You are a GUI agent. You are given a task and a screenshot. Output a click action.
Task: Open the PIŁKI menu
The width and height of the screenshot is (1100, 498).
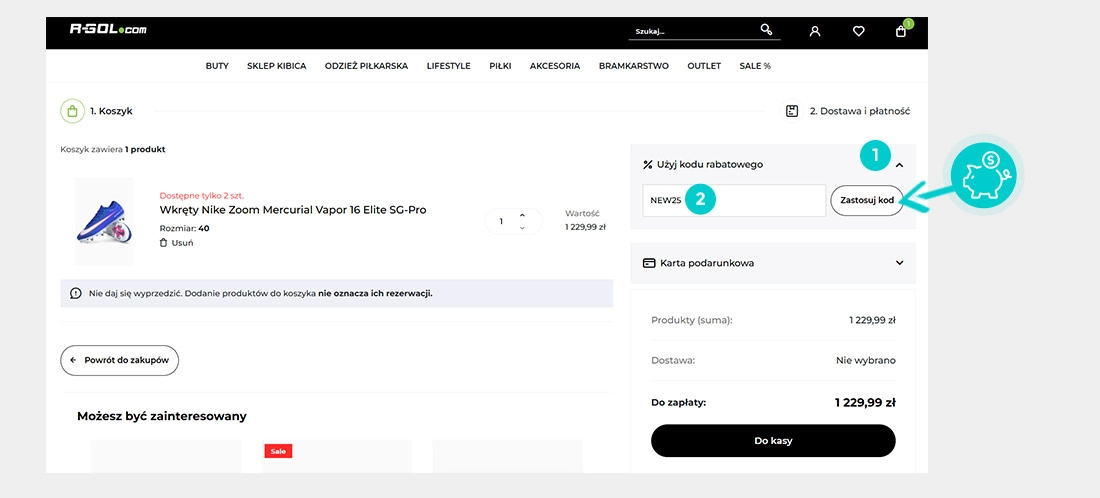(x=500, y=66)
